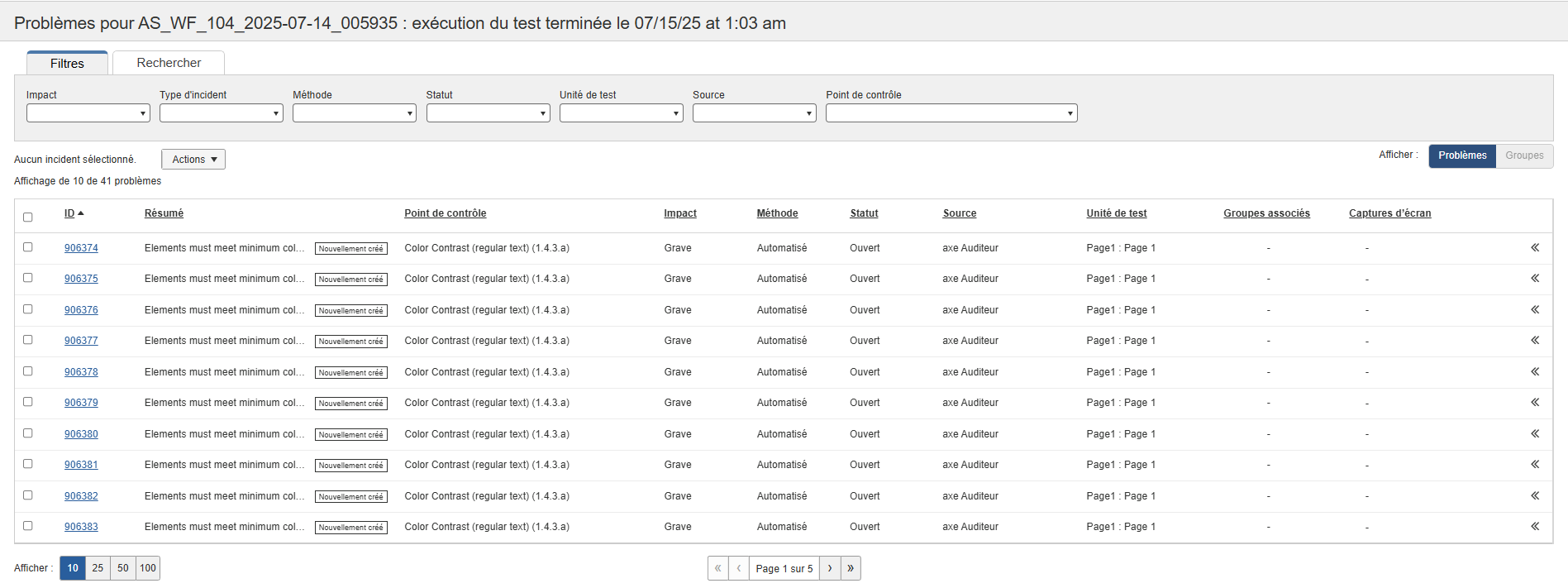
Task: Click double-chevron icon on row 906377
Action: tap(1534, 341)
